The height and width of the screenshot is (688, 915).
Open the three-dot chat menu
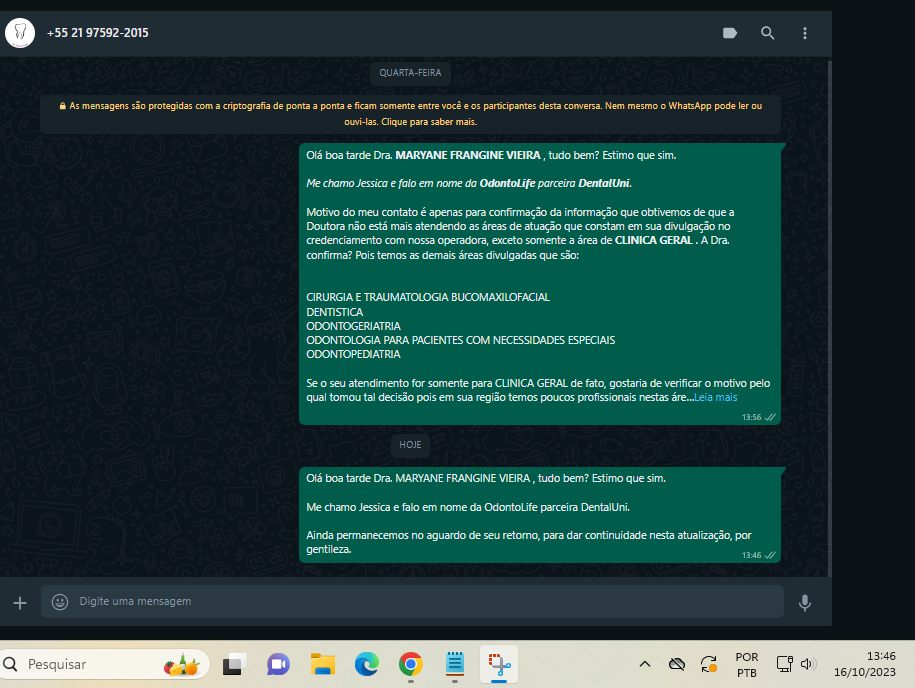point(805,33)
